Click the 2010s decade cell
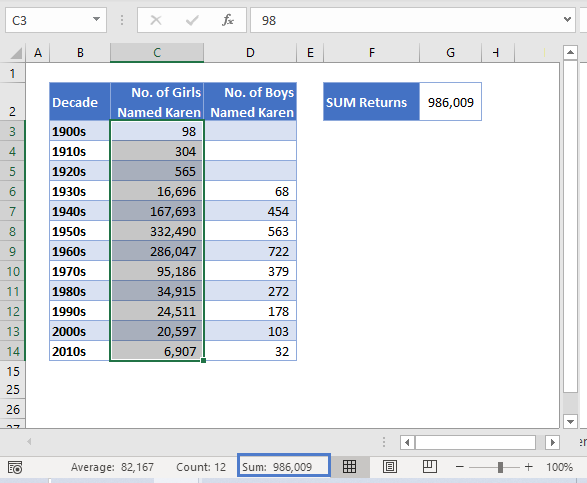Viewport: 587px width, 483px height. (80, 351)
